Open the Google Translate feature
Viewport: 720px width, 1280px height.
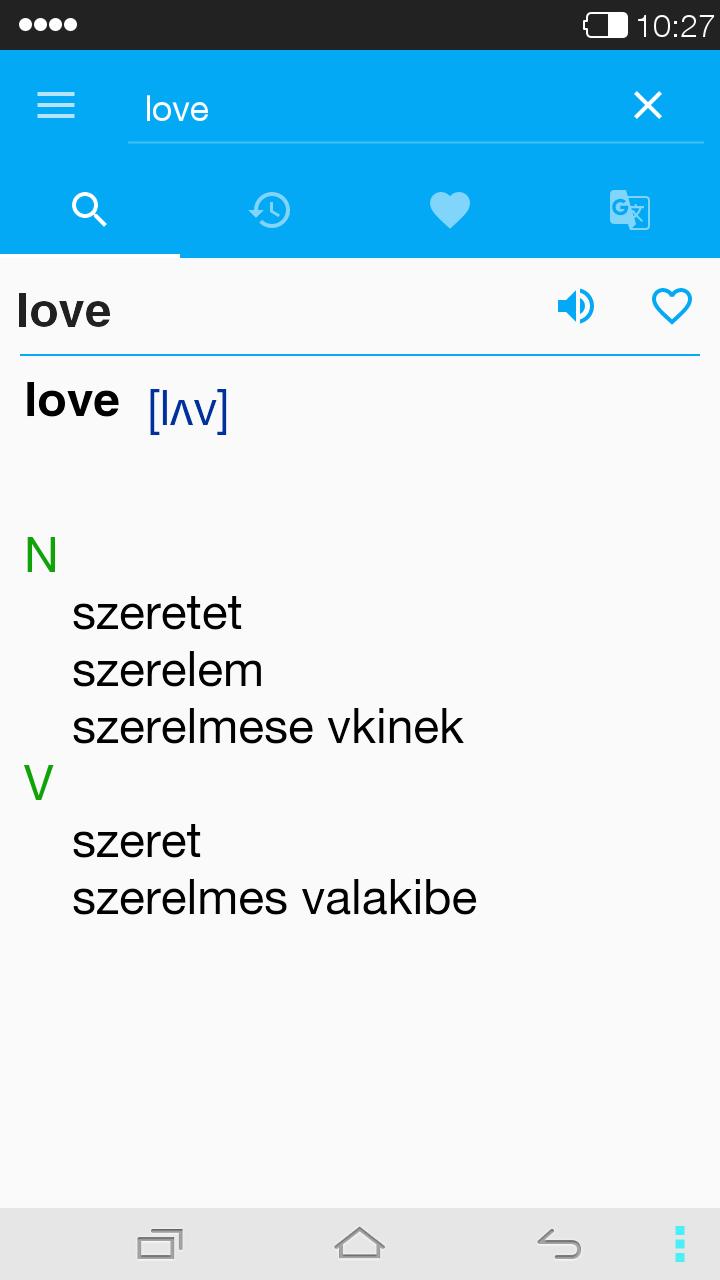point(629,209)
